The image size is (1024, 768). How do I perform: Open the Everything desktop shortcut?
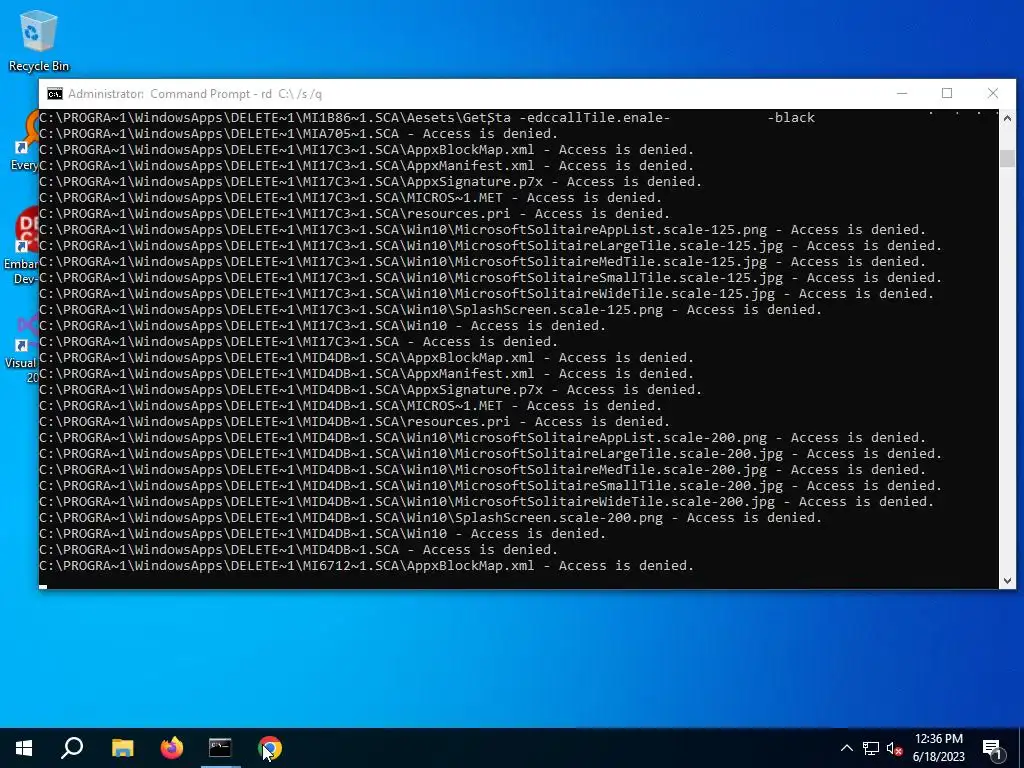(x=24, y=140)
